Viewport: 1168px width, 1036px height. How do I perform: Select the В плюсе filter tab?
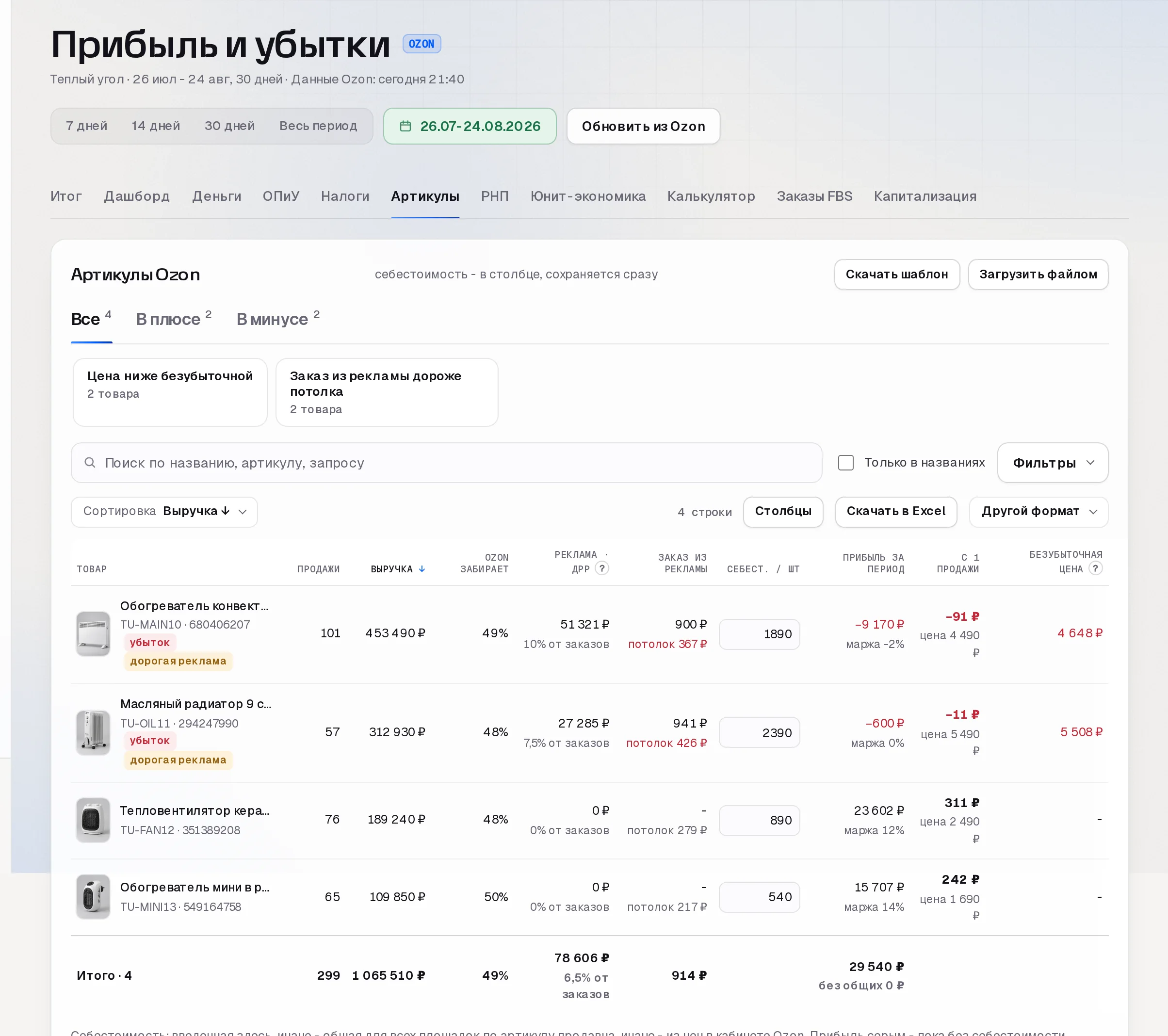[x=174, y=319]
